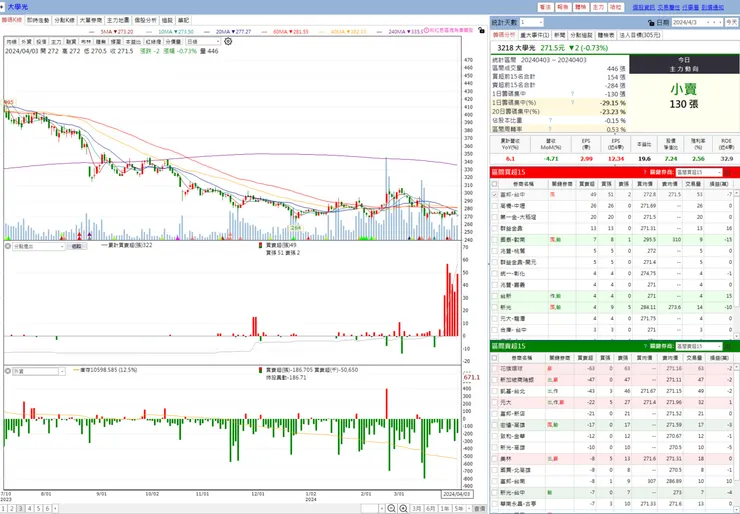The image size is (740, 514).
Task: Click the 看法 button
Action: (x=545, y=7)
